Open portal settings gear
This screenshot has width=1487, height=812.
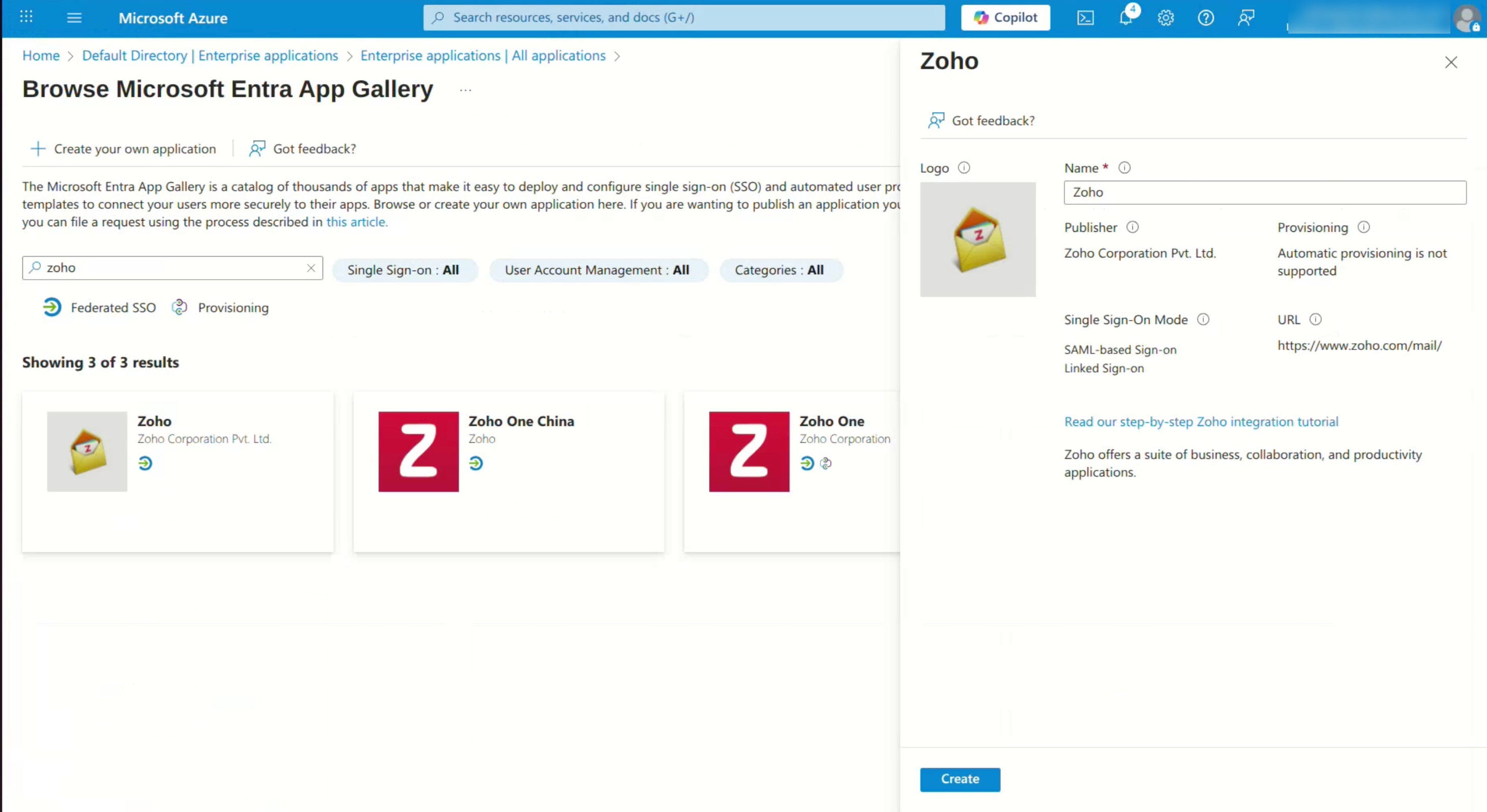pyautogui.click(x=1165, y=18)
